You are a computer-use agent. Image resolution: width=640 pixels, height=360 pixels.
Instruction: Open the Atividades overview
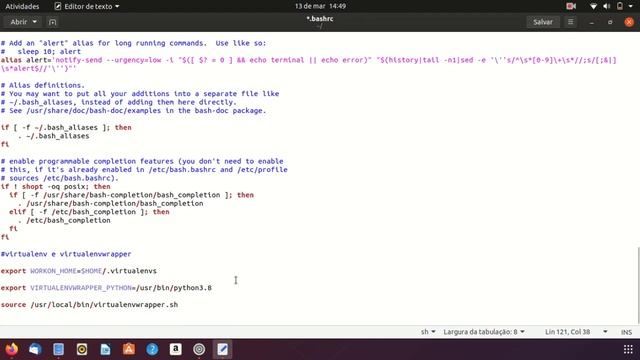[x=22, y=6]
